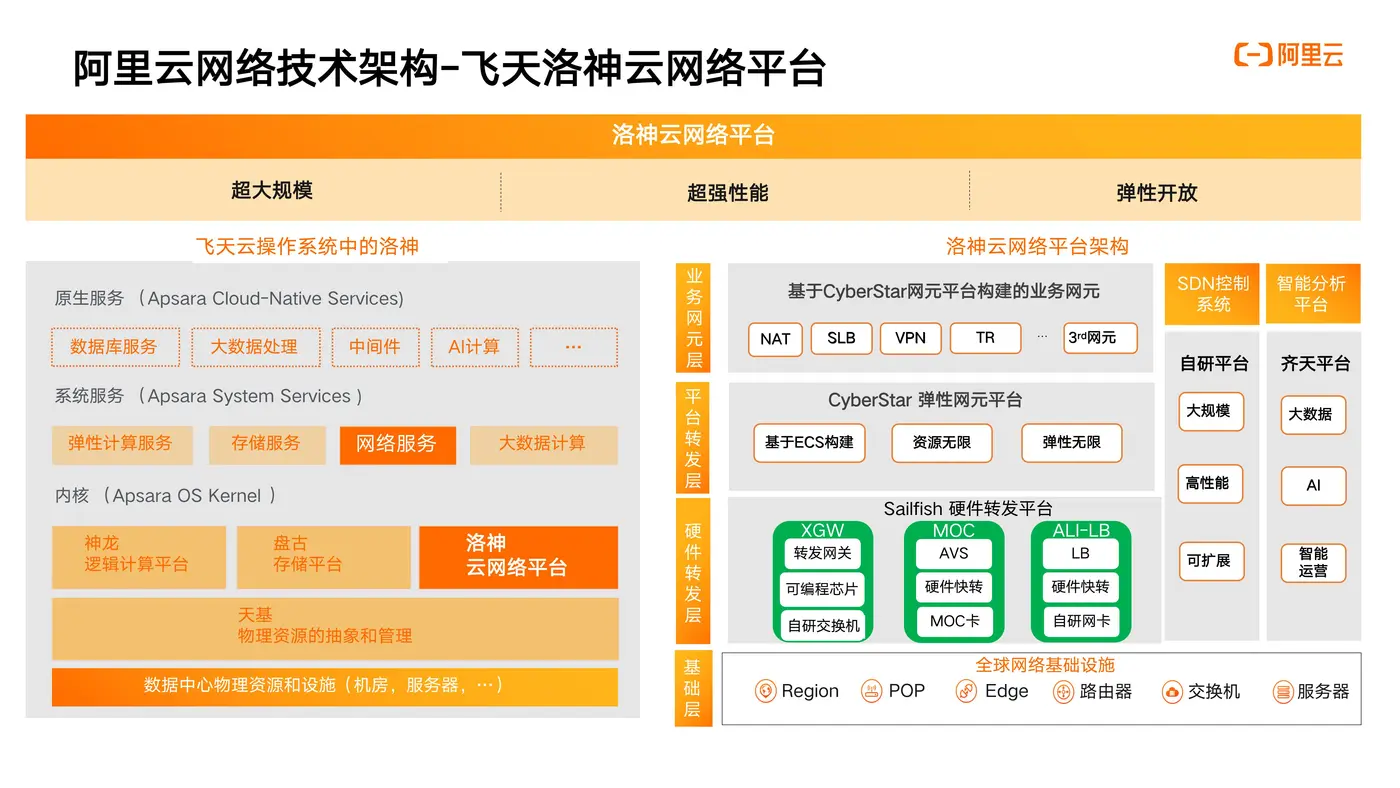Select the 大数据处理 dashed box
The width and height of the screenshot is (1400, 788).
pyautogui.click(x=256, y=347)
